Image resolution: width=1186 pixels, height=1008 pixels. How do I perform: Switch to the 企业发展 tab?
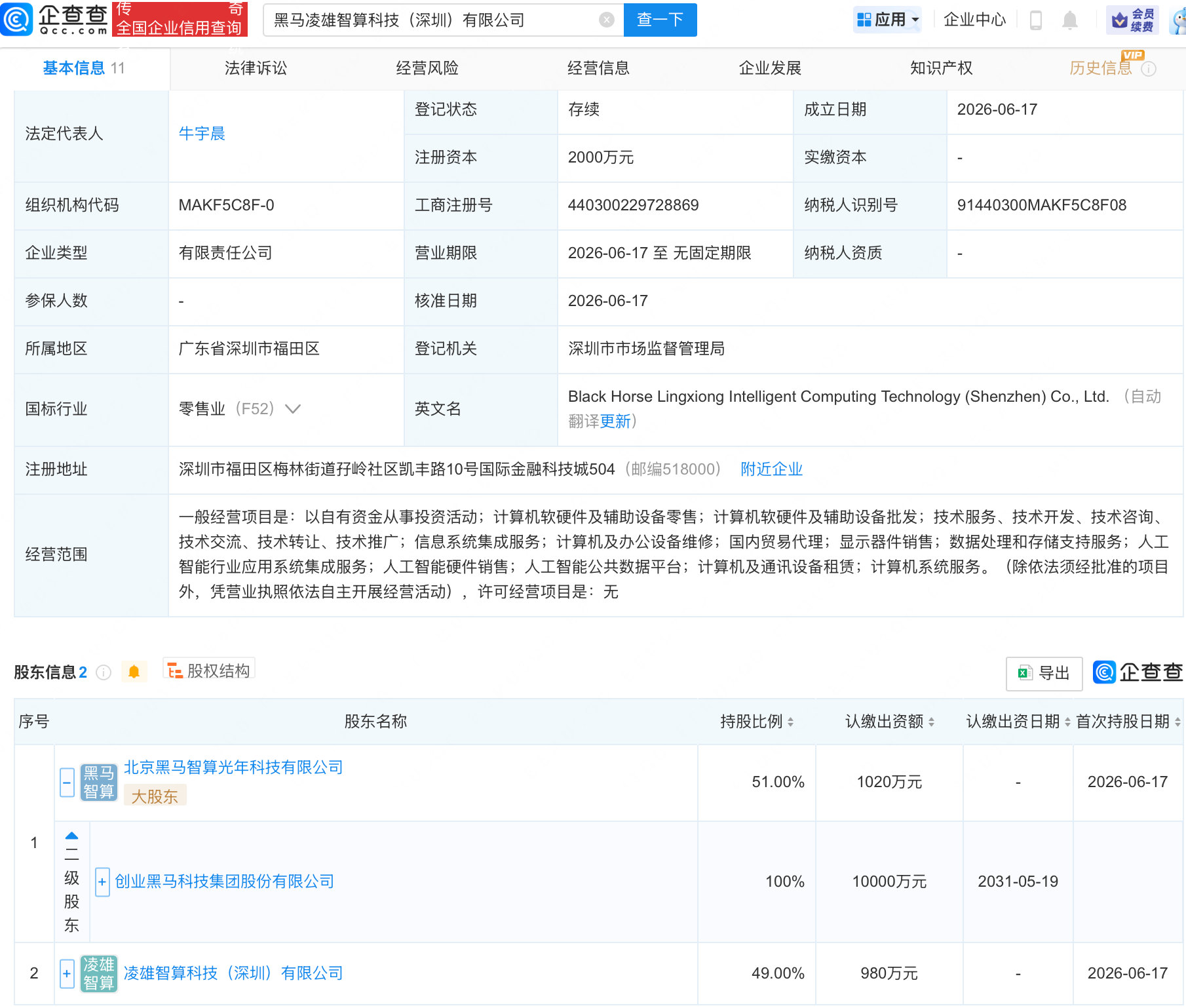point(770,68)
